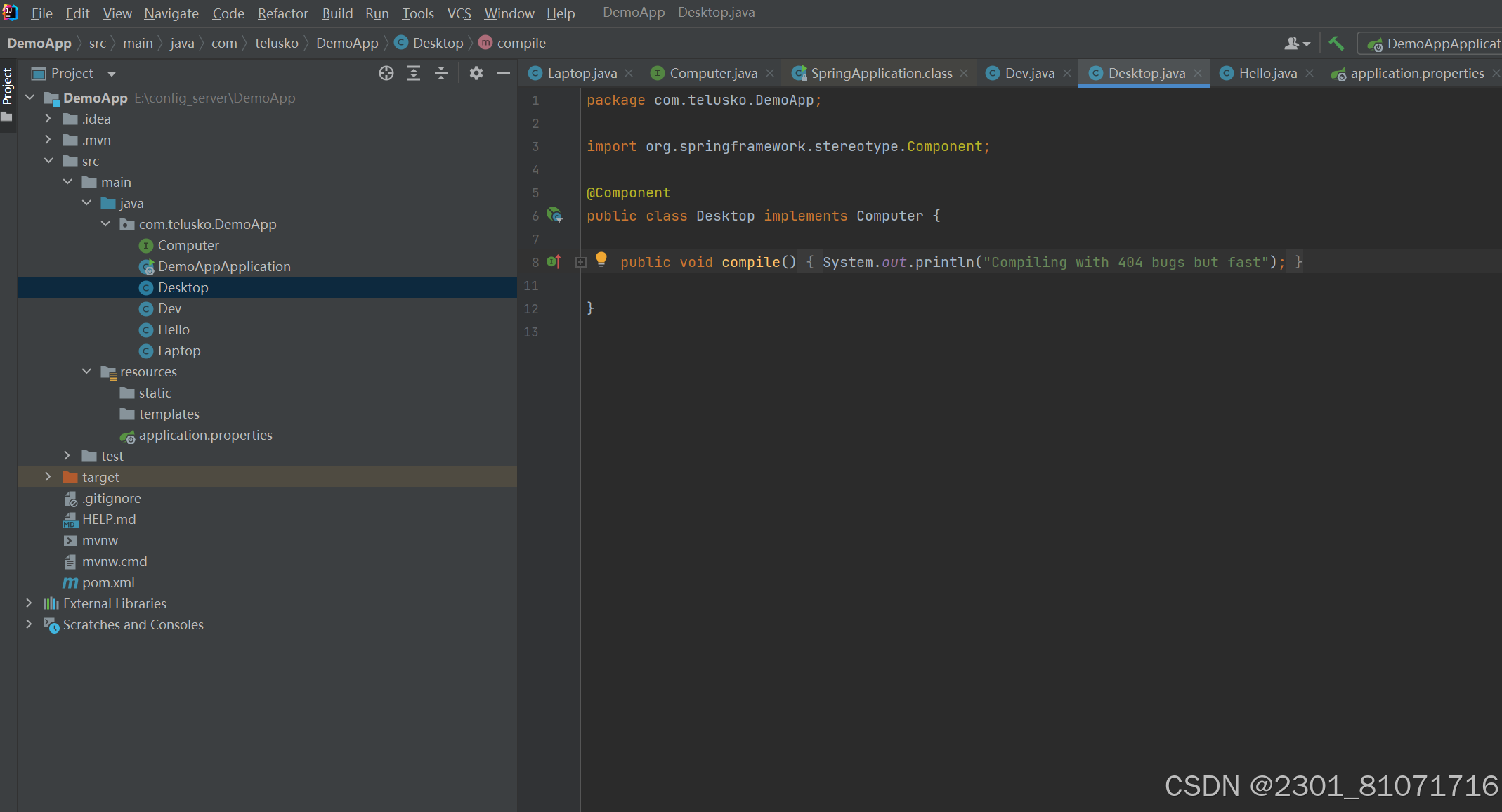Open Project panel settings gear

(x=476, y=73)
